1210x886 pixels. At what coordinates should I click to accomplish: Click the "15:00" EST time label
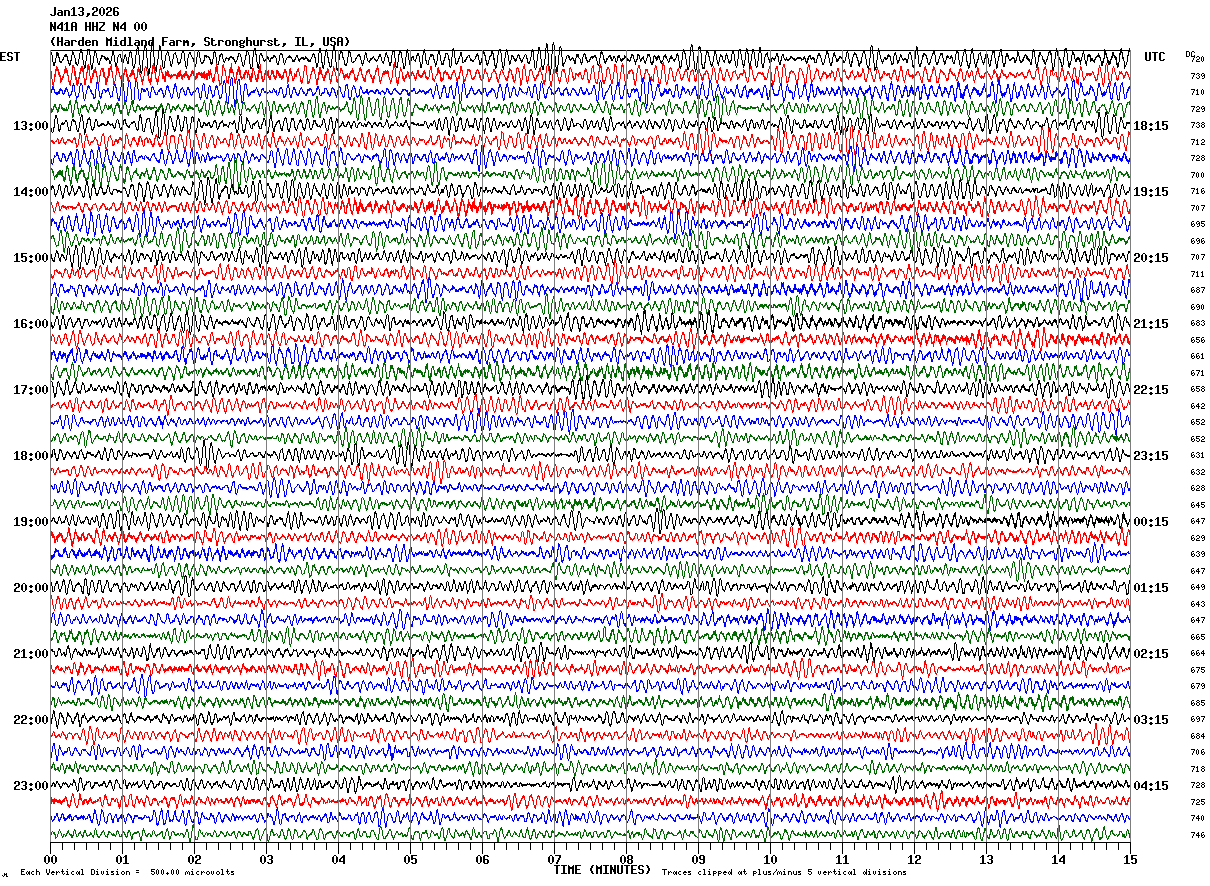(30, 258)
